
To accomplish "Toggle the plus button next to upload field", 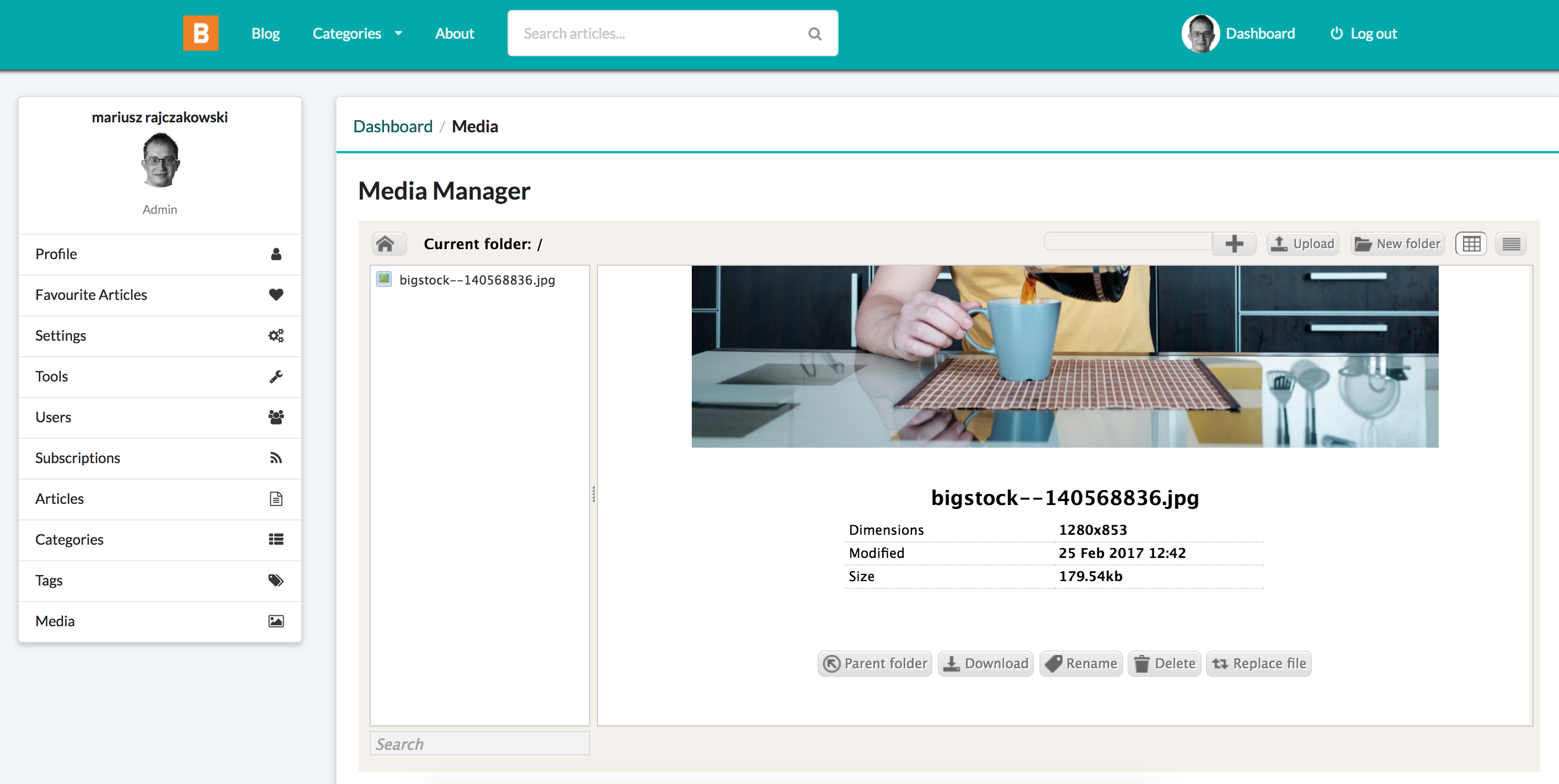I will 1235,243.
